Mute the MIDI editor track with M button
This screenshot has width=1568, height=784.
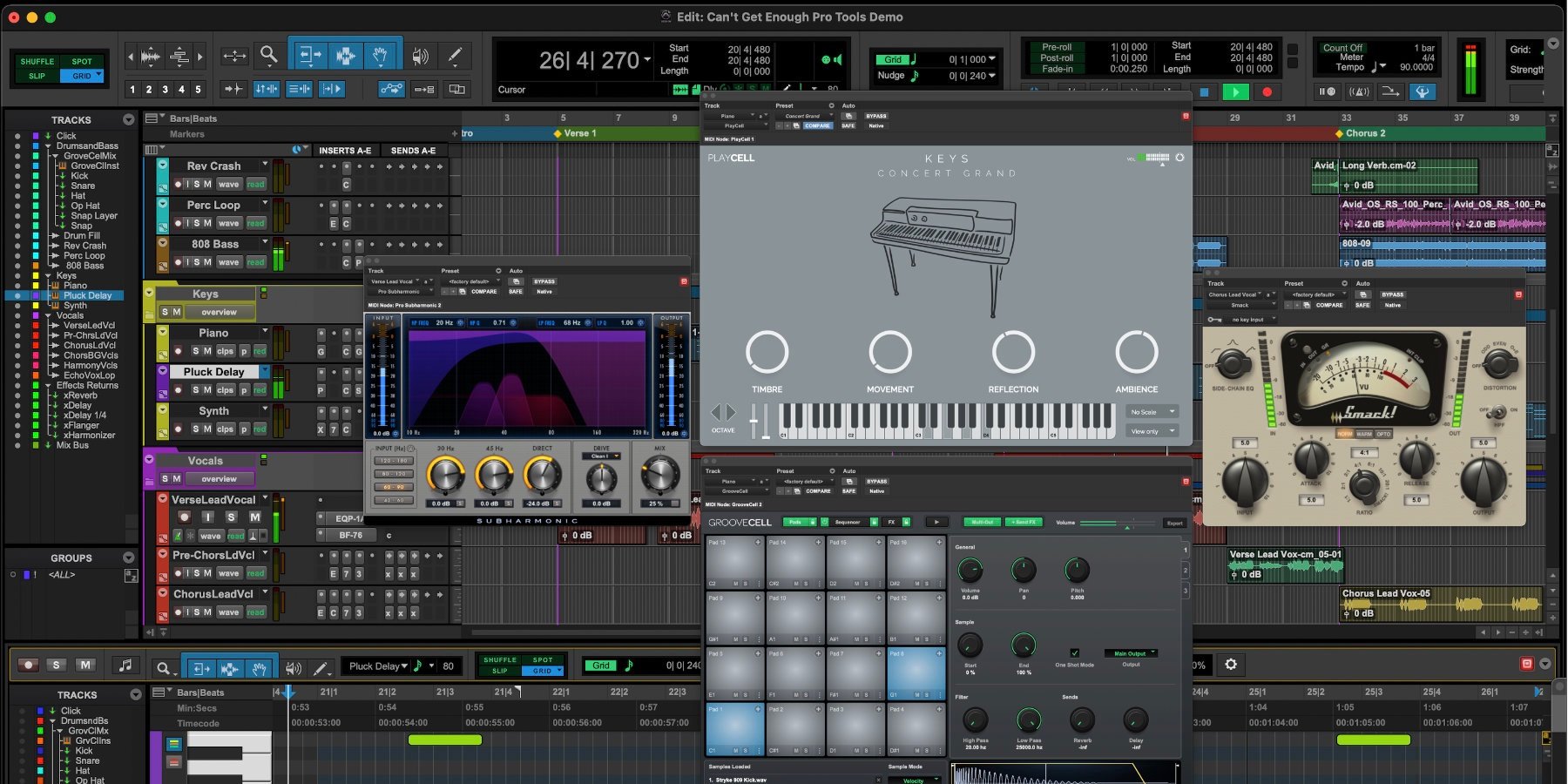point(84,665)
